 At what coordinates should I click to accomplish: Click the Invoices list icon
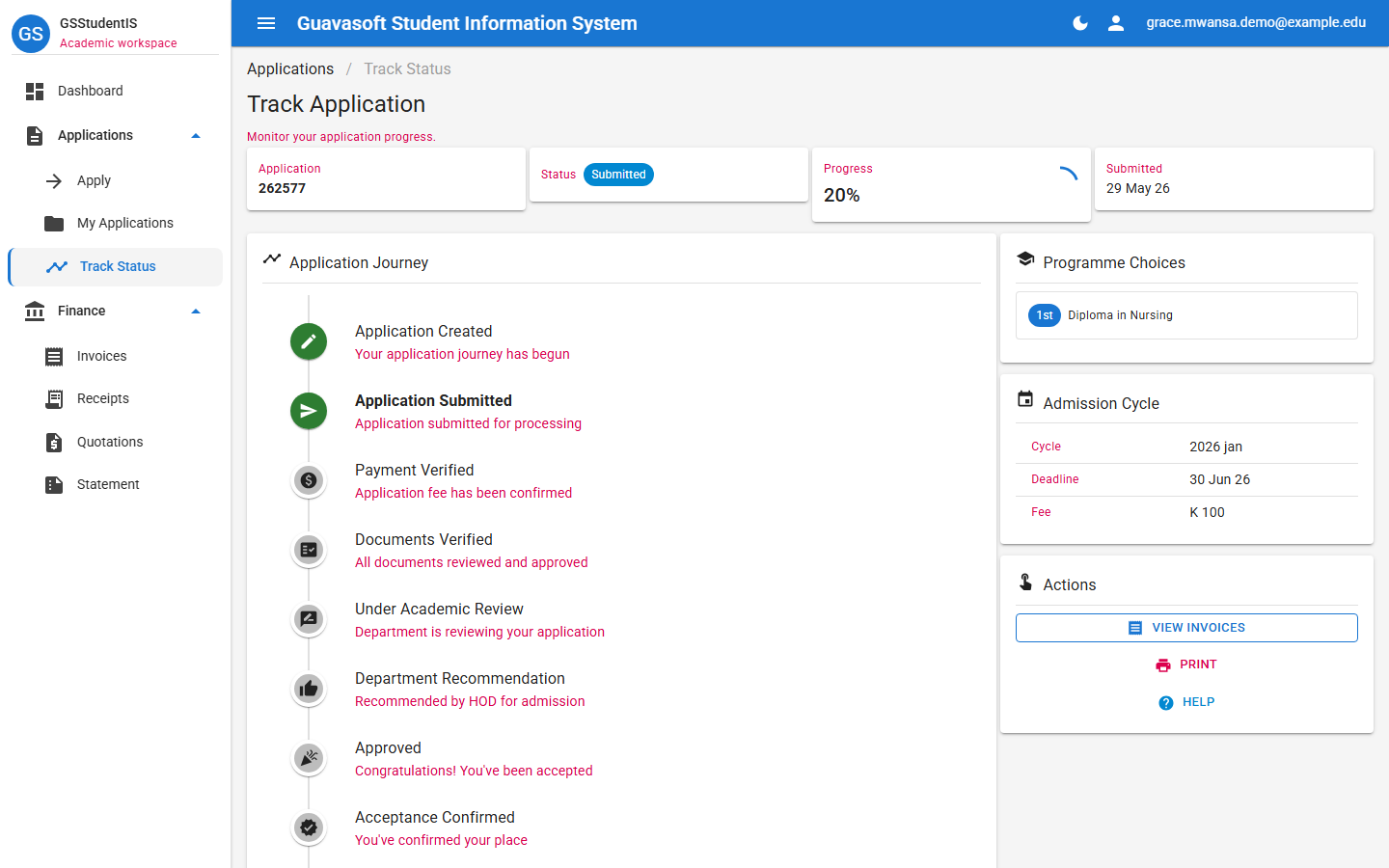(x=54, y=357)
